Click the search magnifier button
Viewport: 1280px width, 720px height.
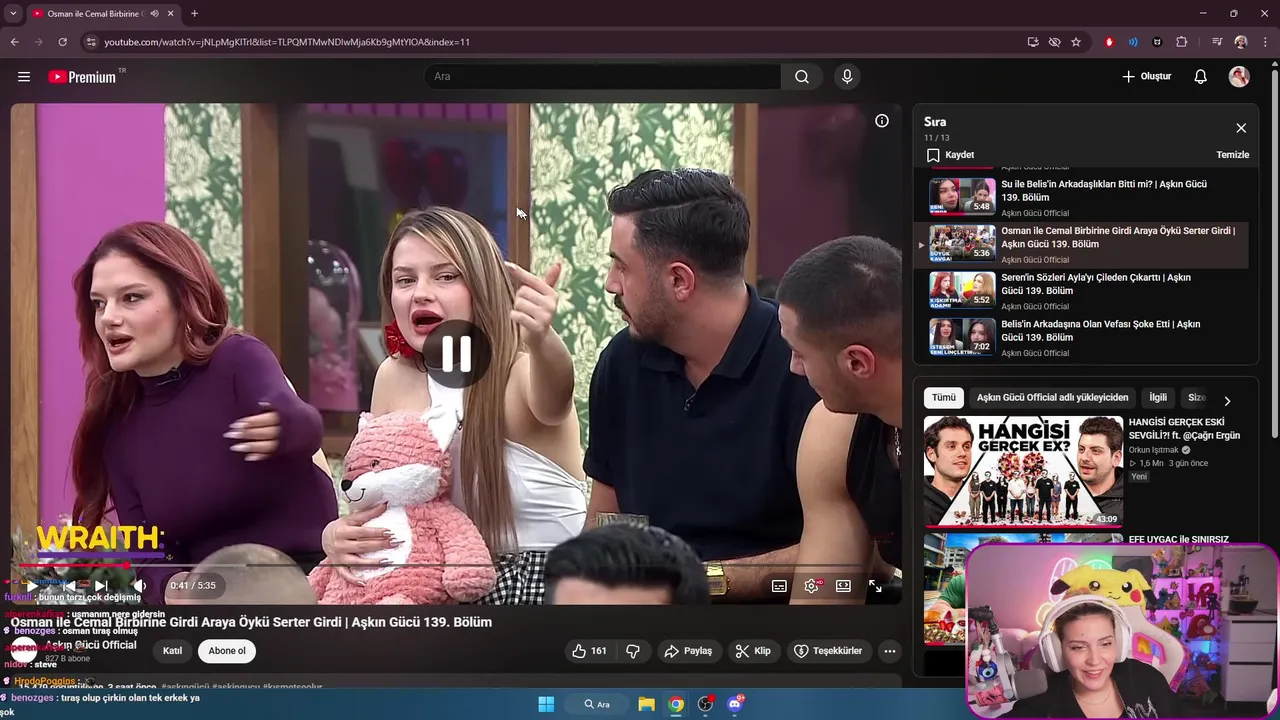pyautogui.click(x=802, y=76)
